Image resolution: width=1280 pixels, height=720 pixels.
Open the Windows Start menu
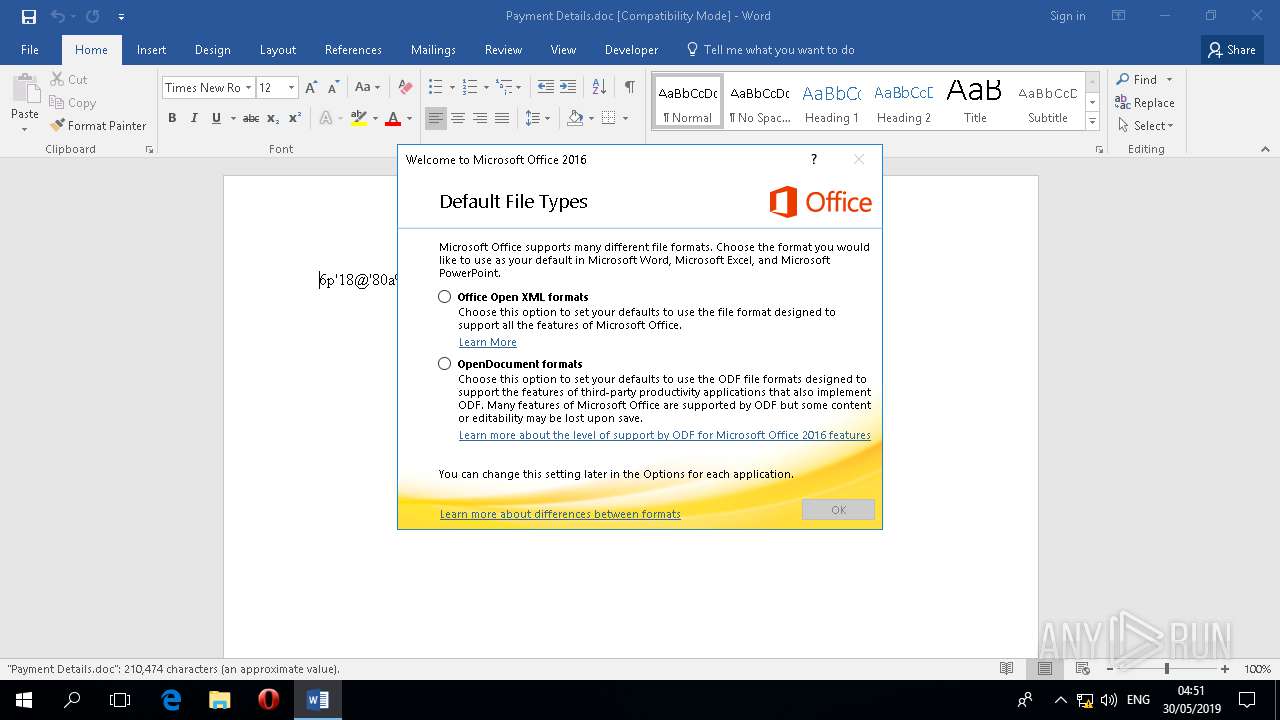coord(24,700)
